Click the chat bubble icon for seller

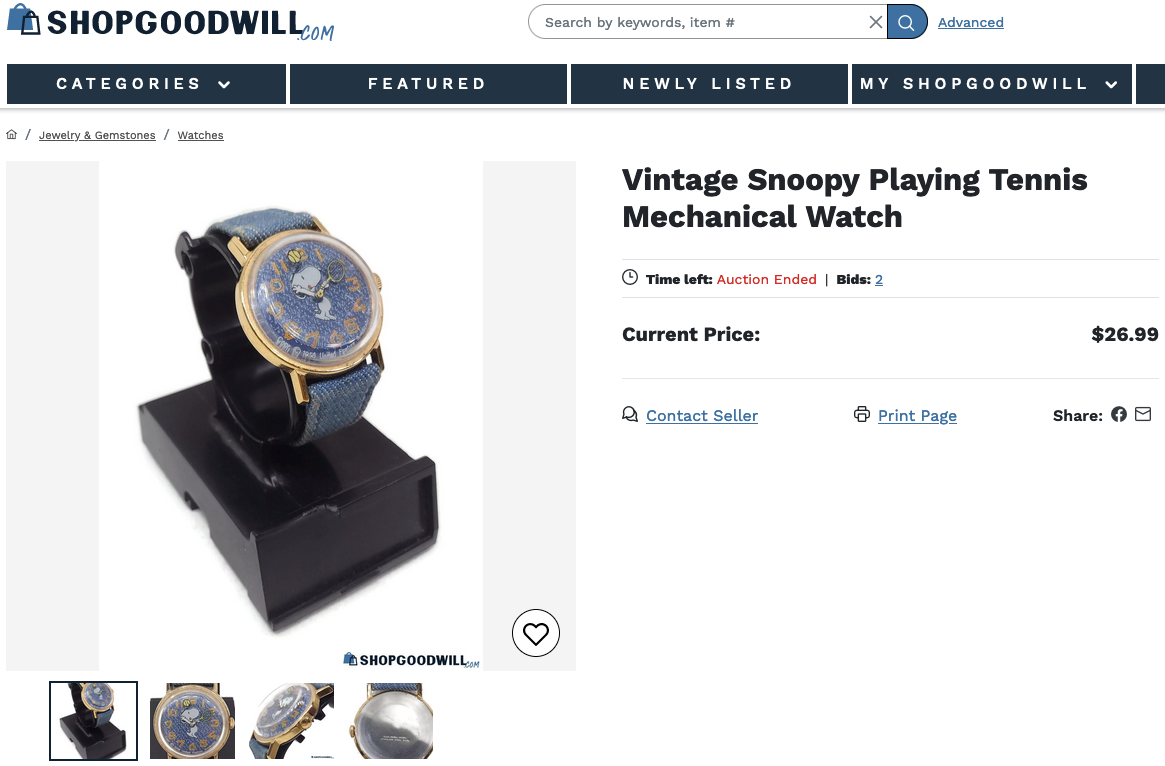click(630, 415)
